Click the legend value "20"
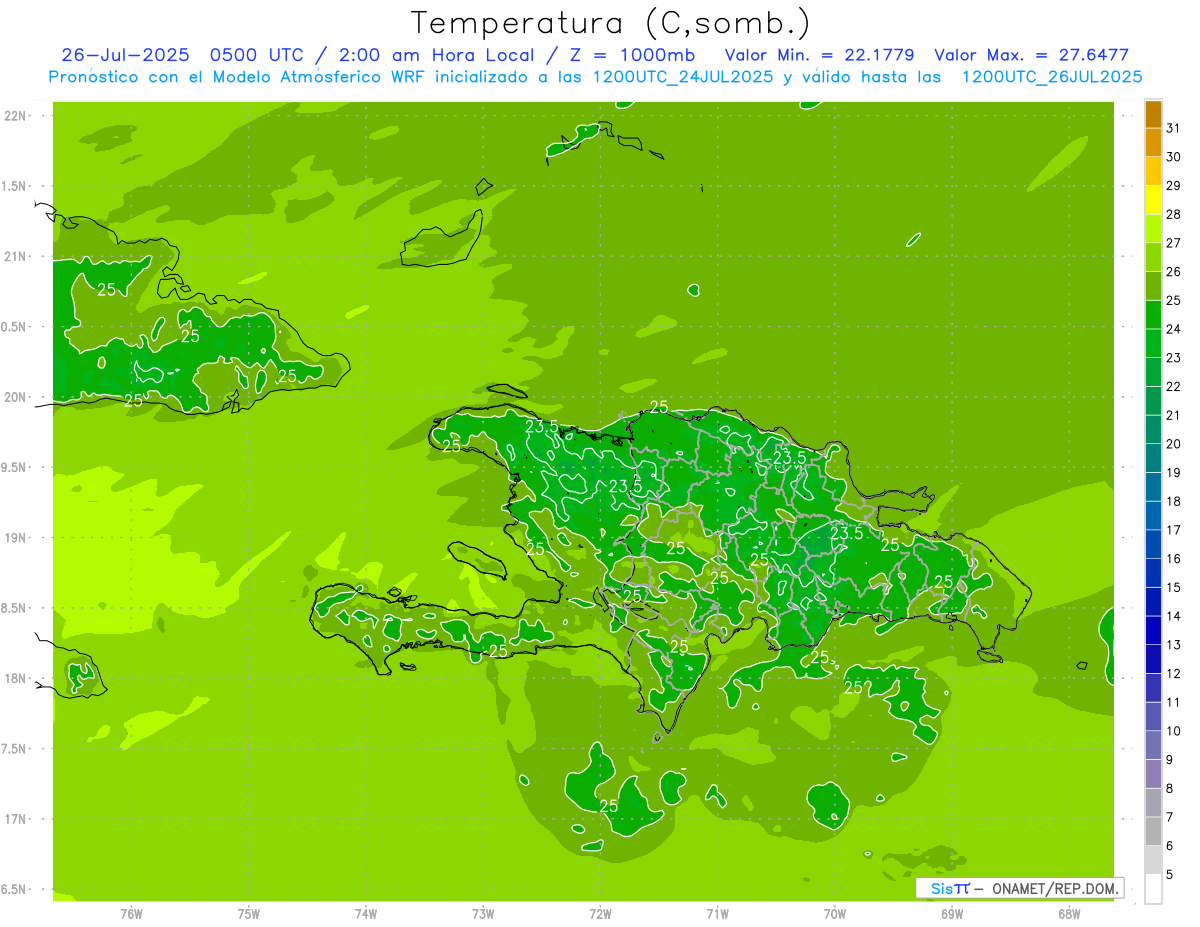Screen dimensions: 1200x927 click(1174, 444)
